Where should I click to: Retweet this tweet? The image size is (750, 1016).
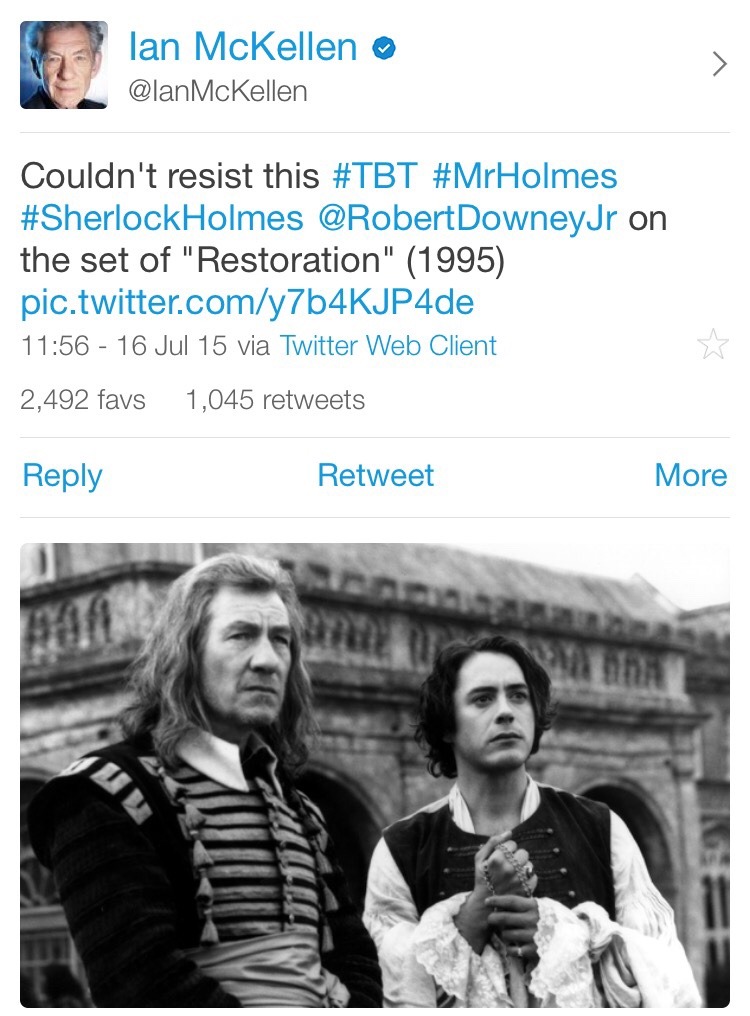pos(375,475)
